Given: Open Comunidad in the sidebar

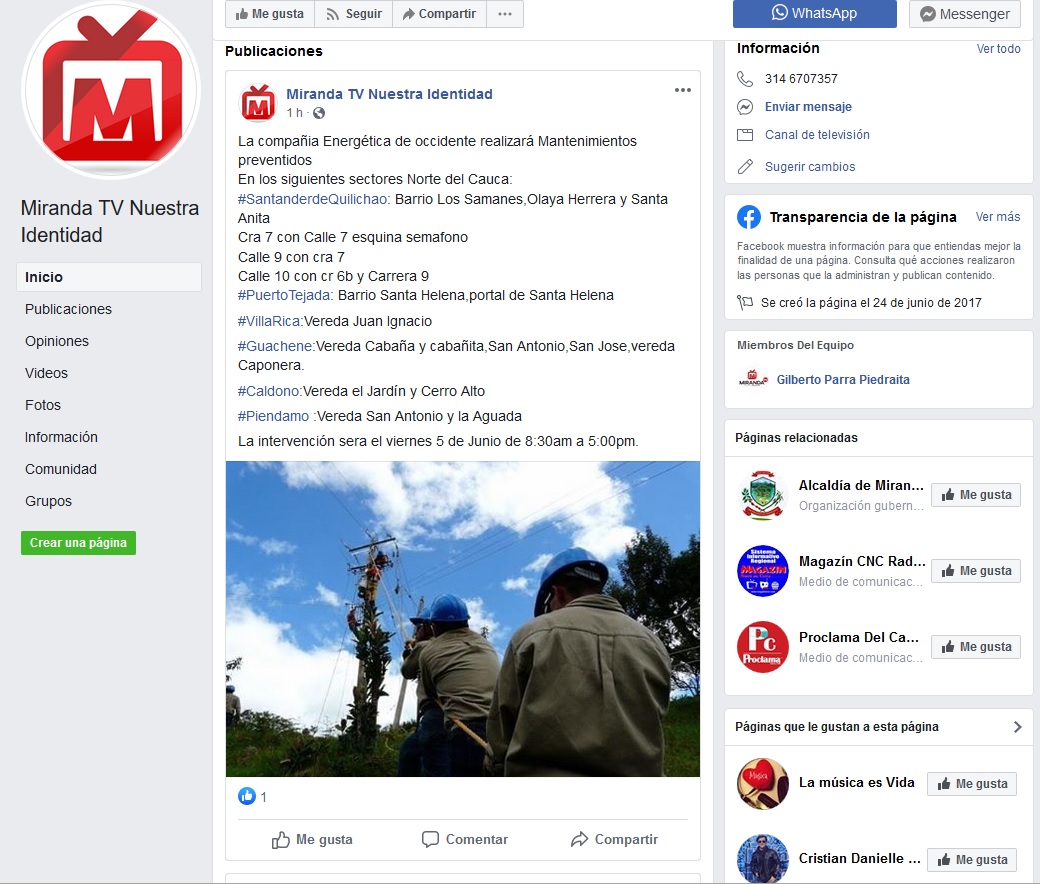Looking at the screenshot, I should click(x=61, y=469).
